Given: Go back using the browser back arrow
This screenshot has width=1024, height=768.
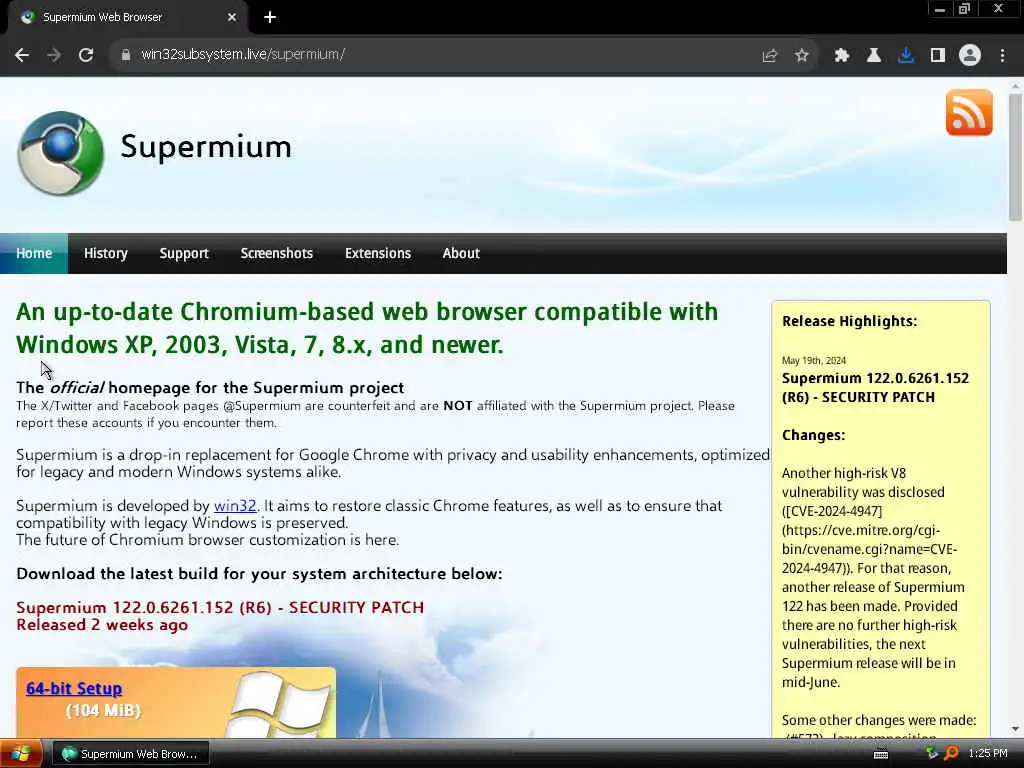Looking at the screenshot, I should pyautogui.click(x=22, y=55).
